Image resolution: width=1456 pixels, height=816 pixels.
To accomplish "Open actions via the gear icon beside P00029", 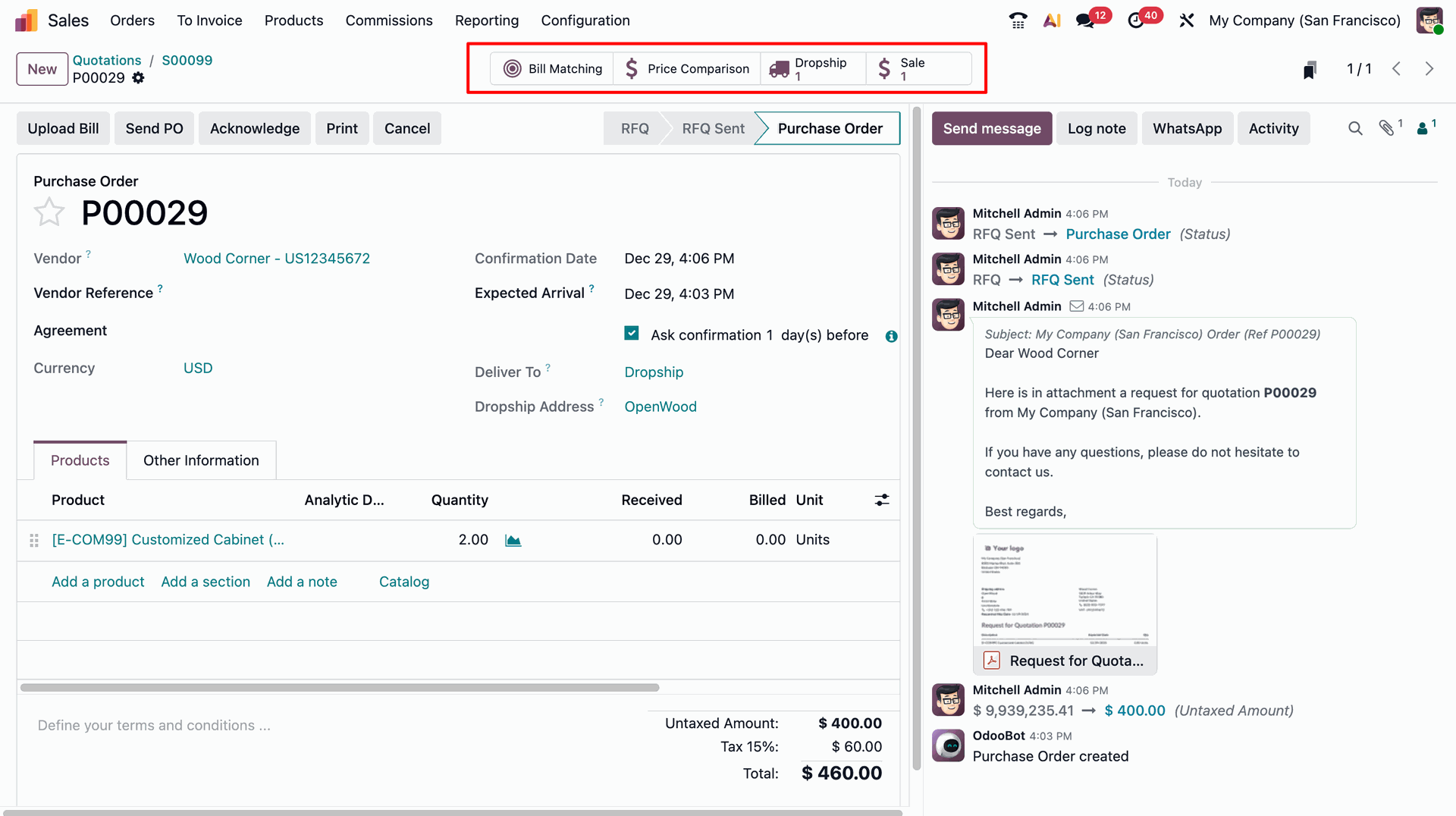I will coord(138,77).
